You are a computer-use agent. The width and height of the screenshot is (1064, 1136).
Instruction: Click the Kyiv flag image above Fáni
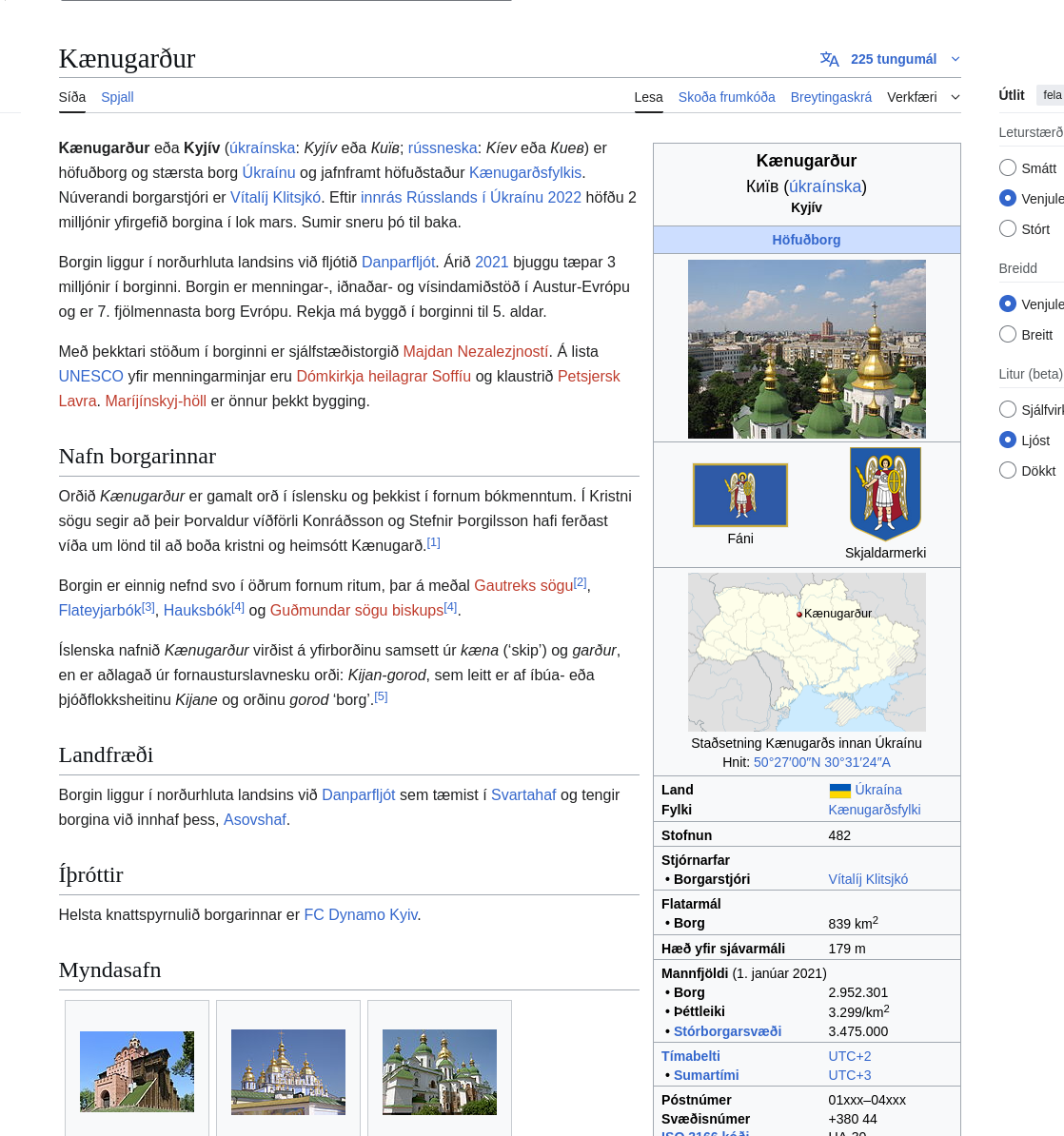740,495
